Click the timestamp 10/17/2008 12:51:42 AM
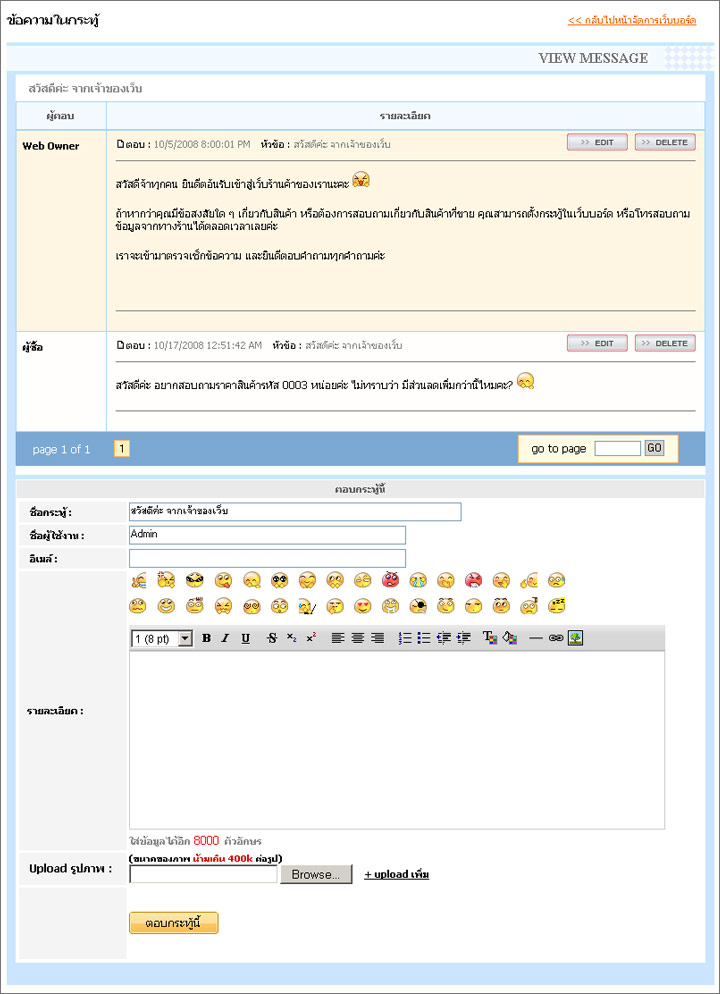The height and width of the screenshot is (994, 720). click(207, 345)
